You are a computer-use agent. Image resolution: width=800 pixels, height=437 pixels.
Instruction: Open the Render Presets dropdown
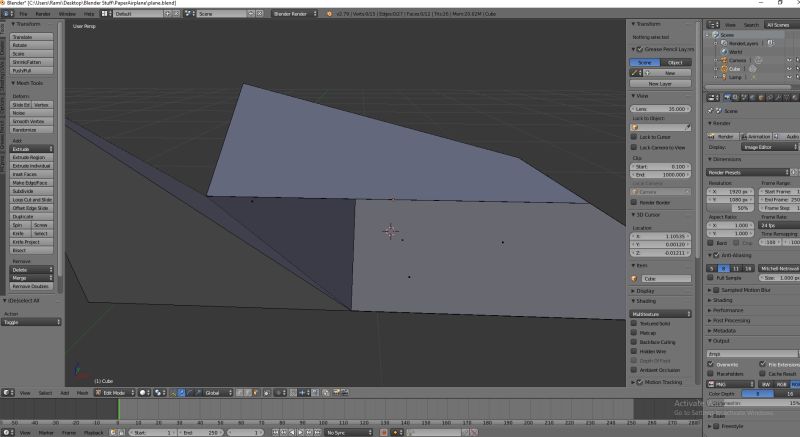[x=748, y=172]
